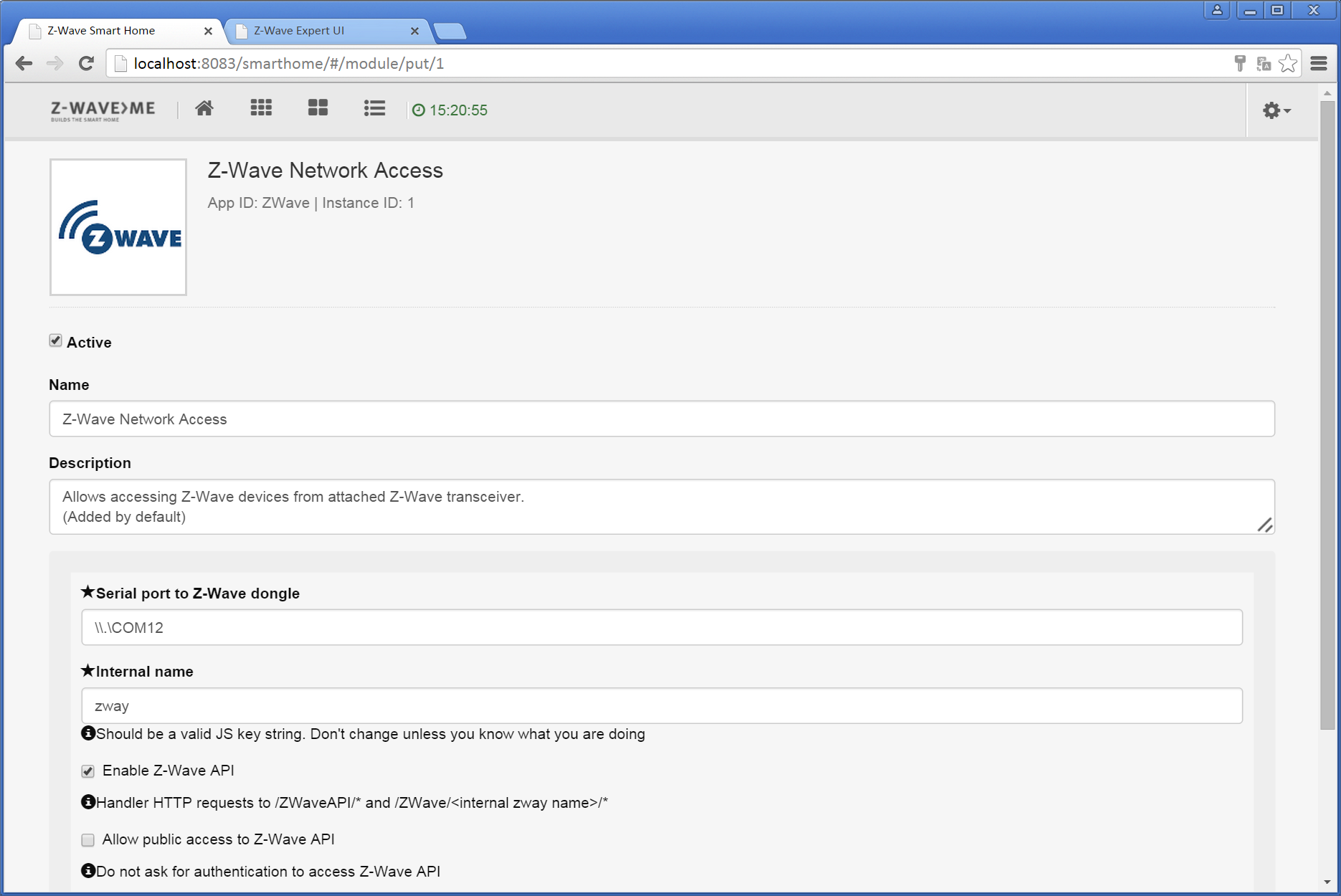Click the Z-Wave Network Access heading
This screenshot has width=1341, height=896.
point(326,170)
